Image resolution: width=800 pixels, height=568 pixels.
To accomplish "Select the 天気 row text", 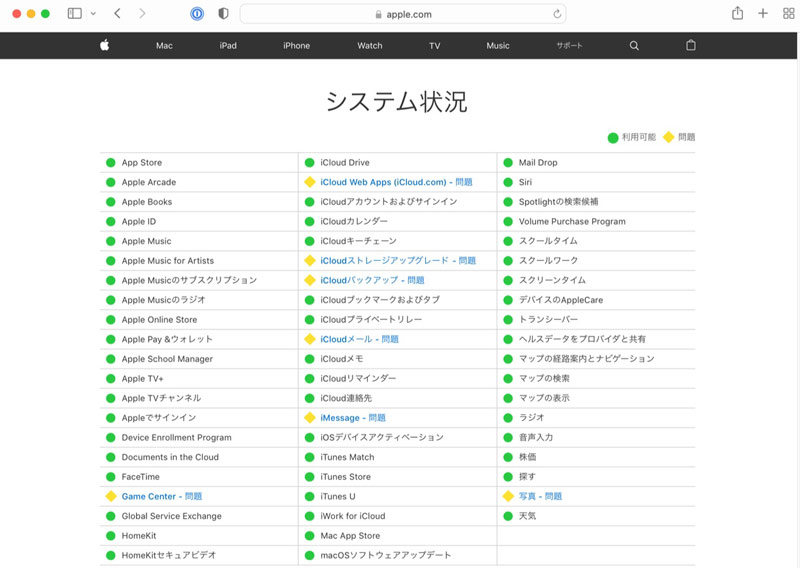I will [528, 516].
